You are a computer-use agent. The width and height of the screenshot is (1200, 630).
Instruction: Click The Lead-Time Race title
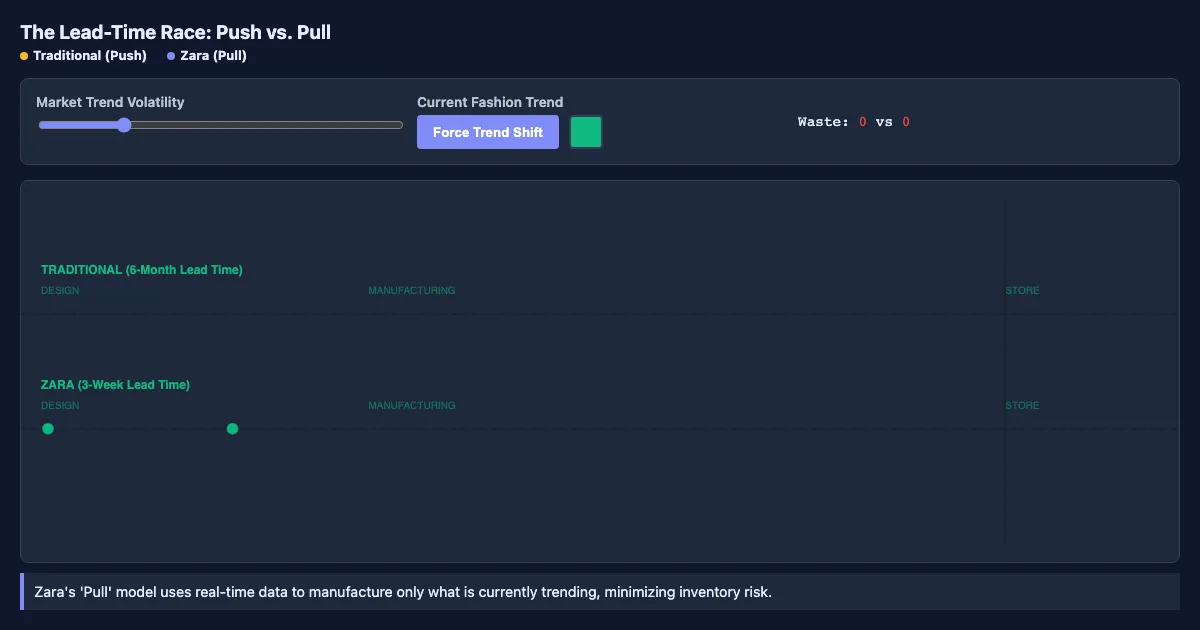176,32
